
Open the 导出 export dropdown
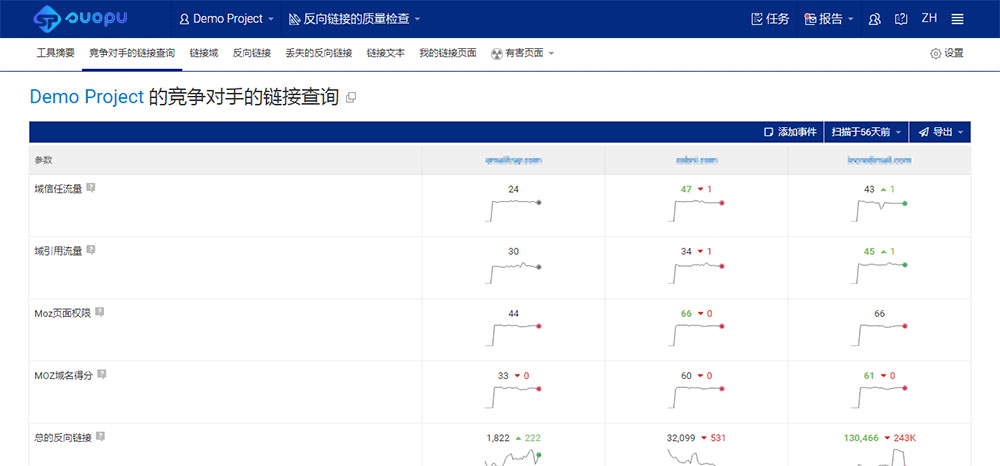941,132
